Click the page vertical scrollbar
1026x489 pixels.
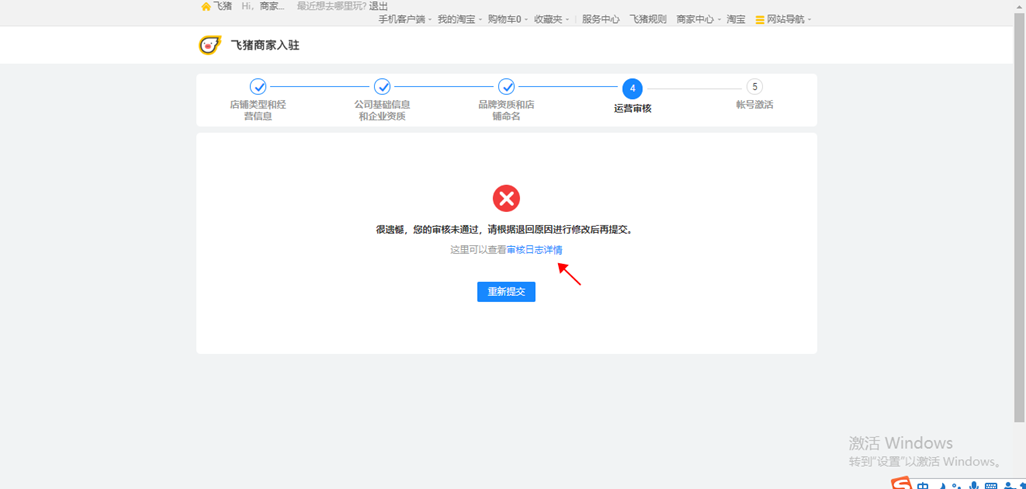click(x=1019, y=216)
